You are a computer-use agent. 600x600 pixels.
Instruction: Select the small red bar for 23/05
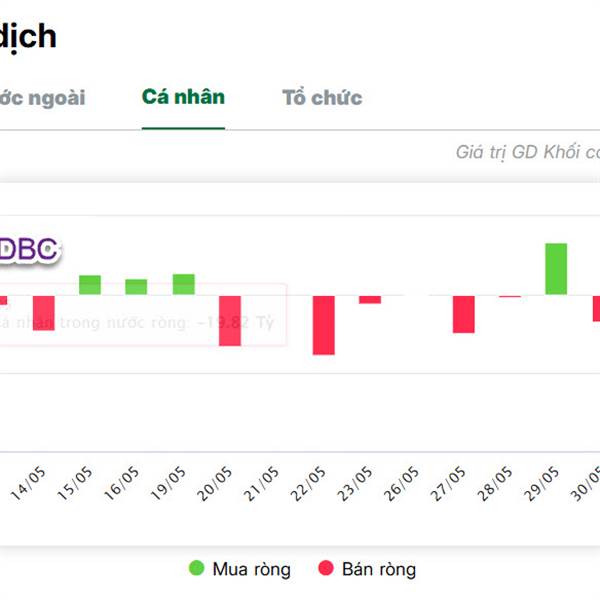(x=370, y=299)
